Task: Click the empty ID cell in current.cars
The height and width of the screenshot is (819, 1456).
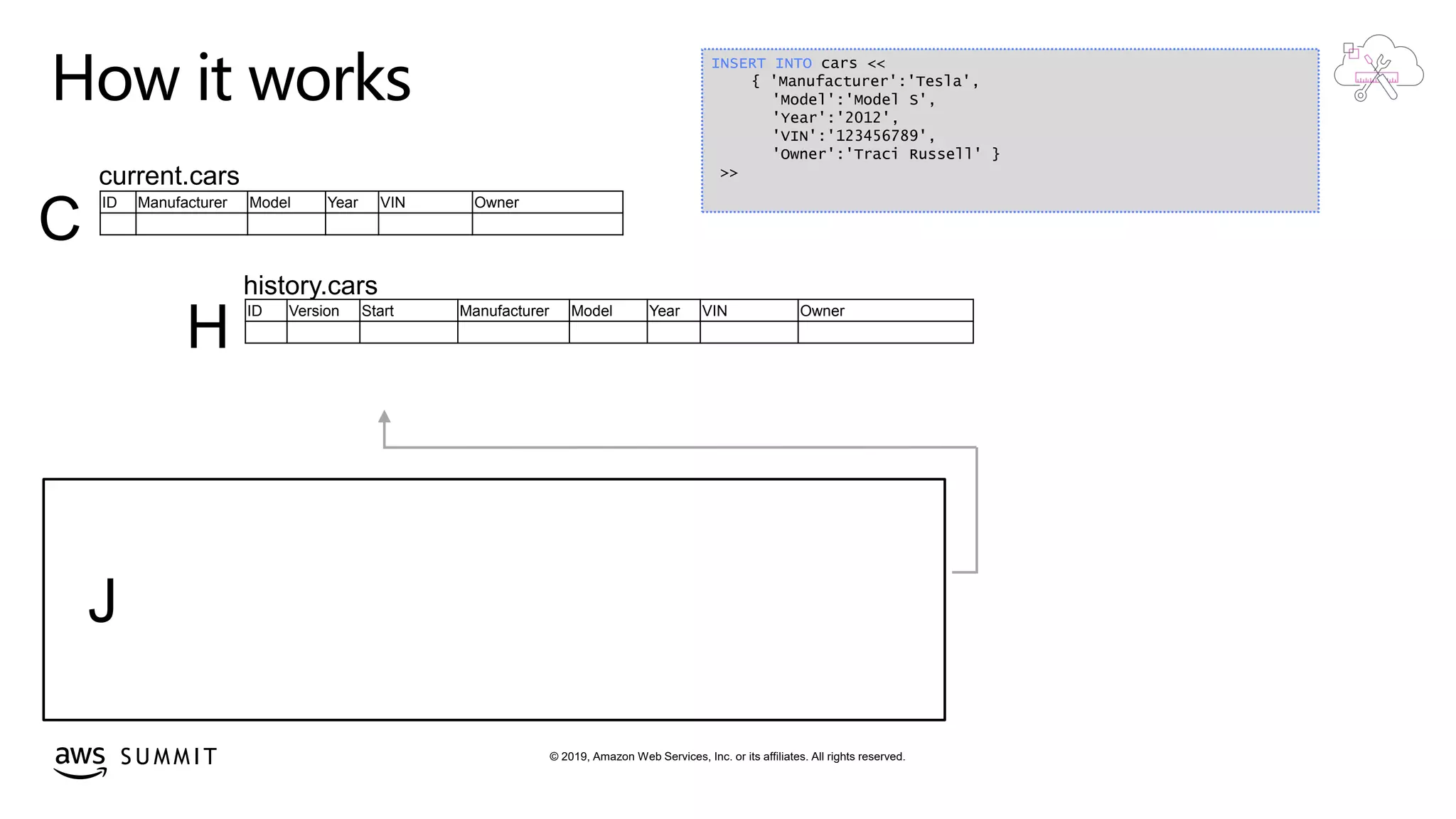Action: [x=118, y=224]
